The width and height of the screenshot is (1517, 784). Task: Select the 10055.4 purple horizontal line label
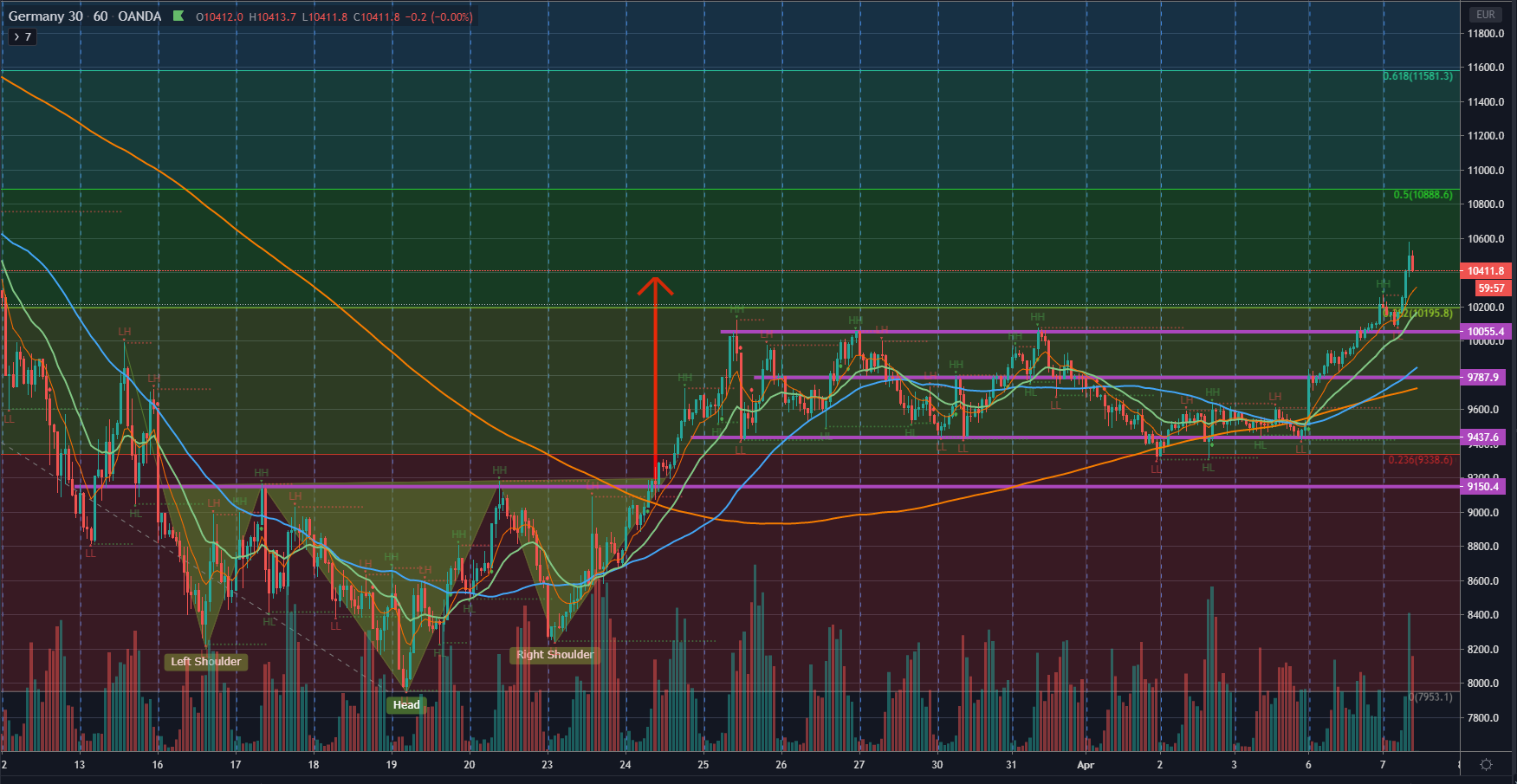1486,332
